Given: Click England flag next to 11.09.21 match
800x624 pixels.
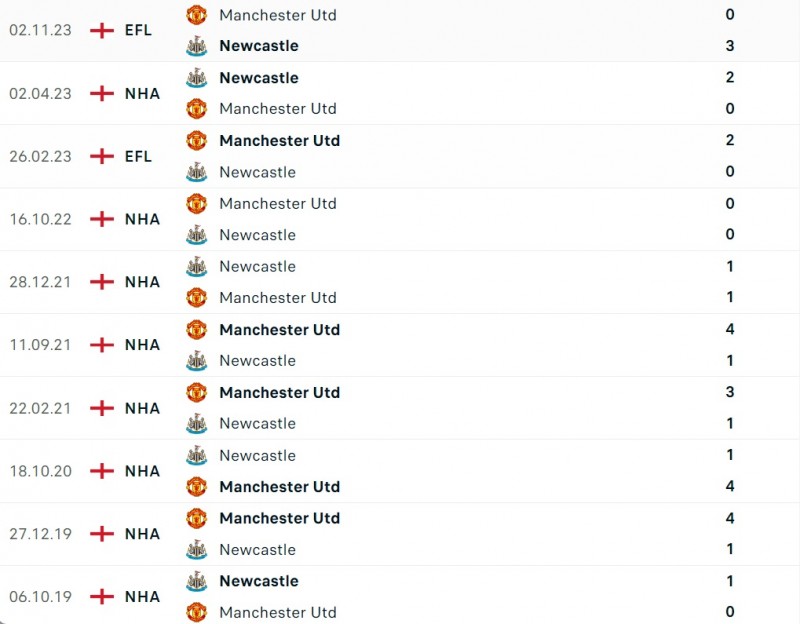Looking at the screenshot, I should pyautogui.click(x=102, y=345).
